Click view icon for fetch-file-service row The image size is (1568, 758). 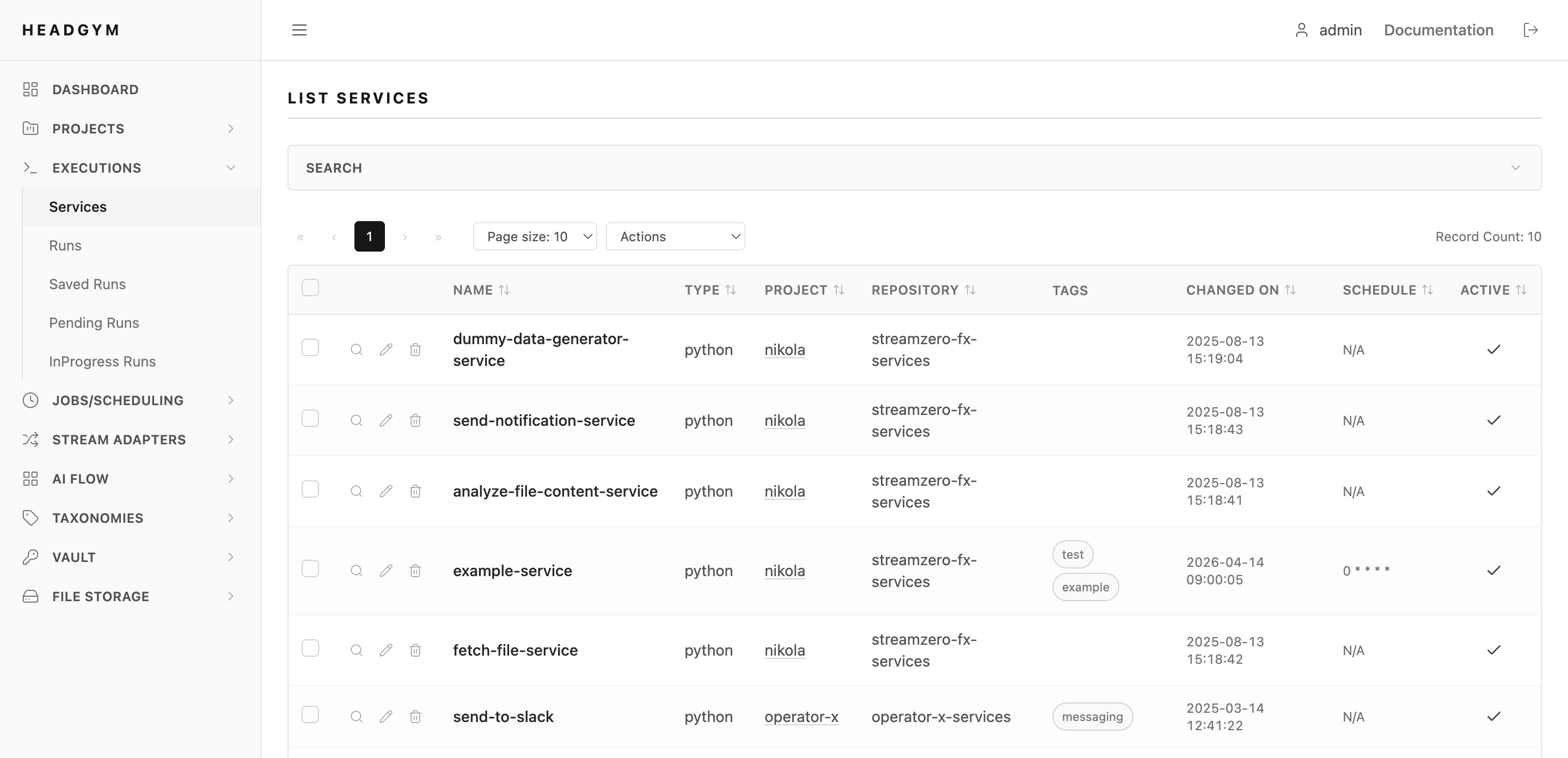[x=357, y=650]
